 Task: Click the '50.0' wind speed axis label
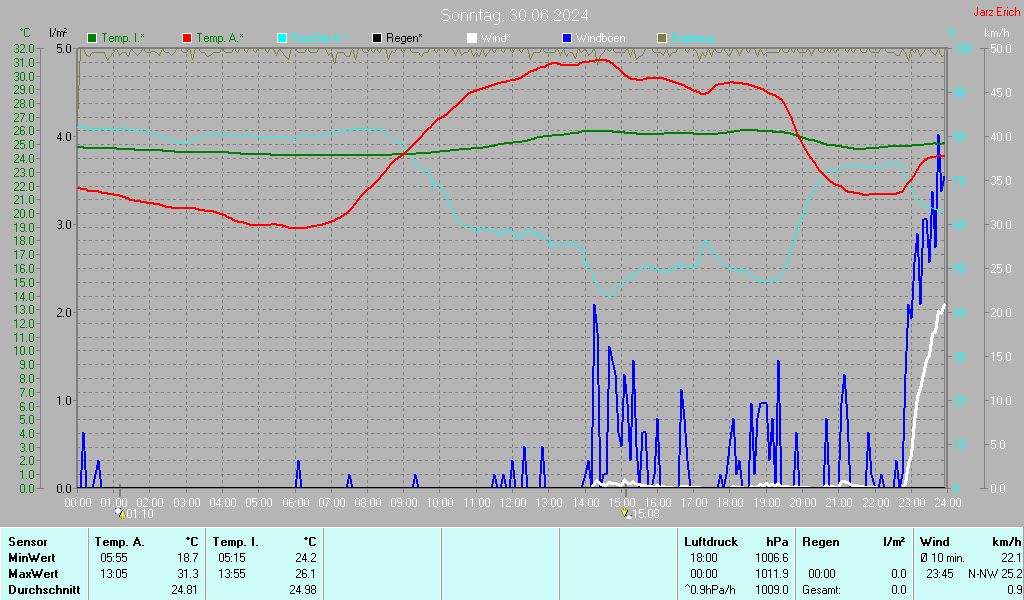[x=1000, y=48]
